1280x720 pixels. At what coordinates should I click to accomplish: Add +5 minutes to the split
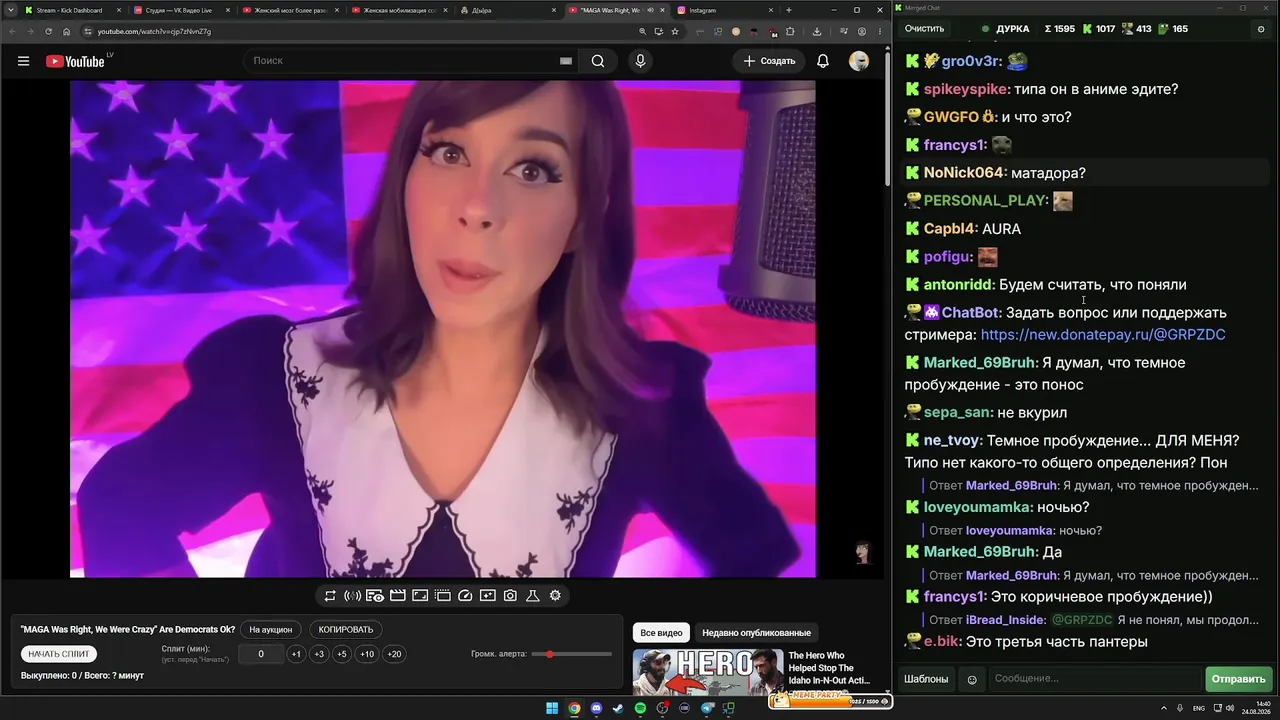(x=342, y=654)
